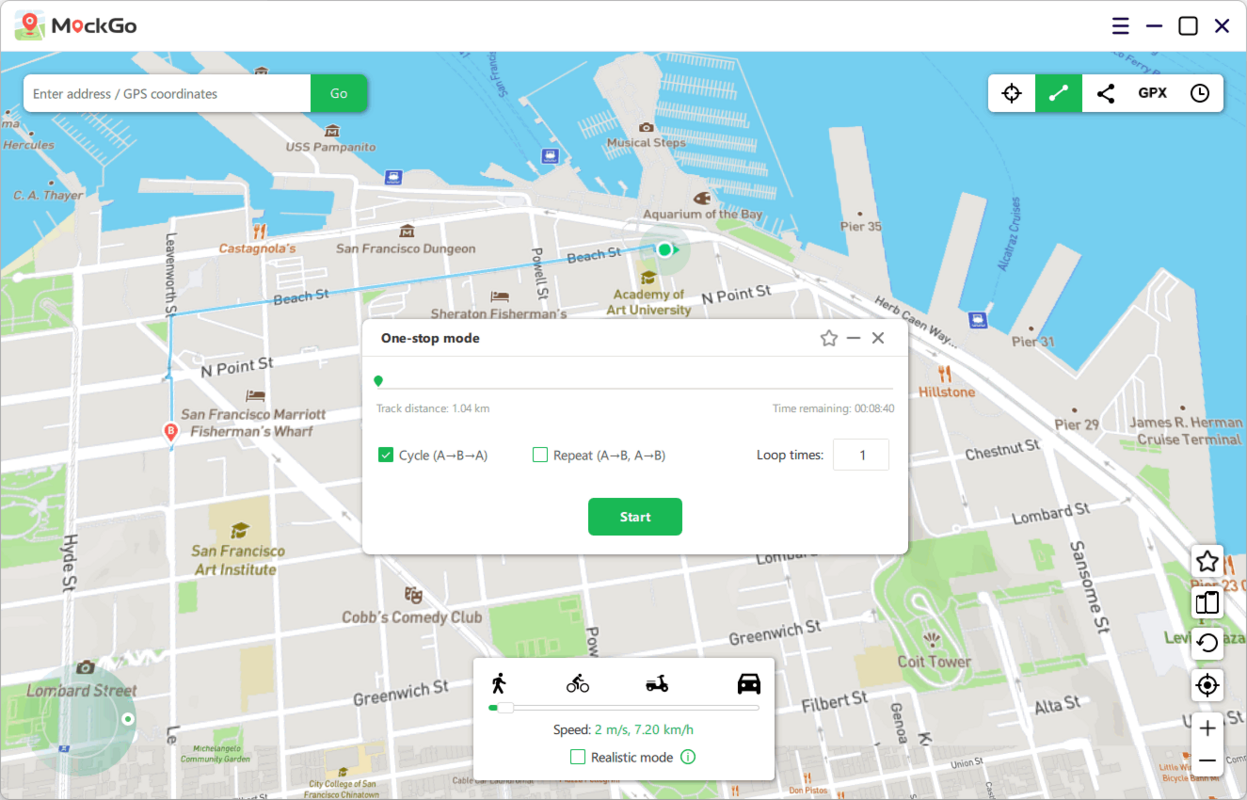Click Track distance: 1.04 km text

(433, 408)
